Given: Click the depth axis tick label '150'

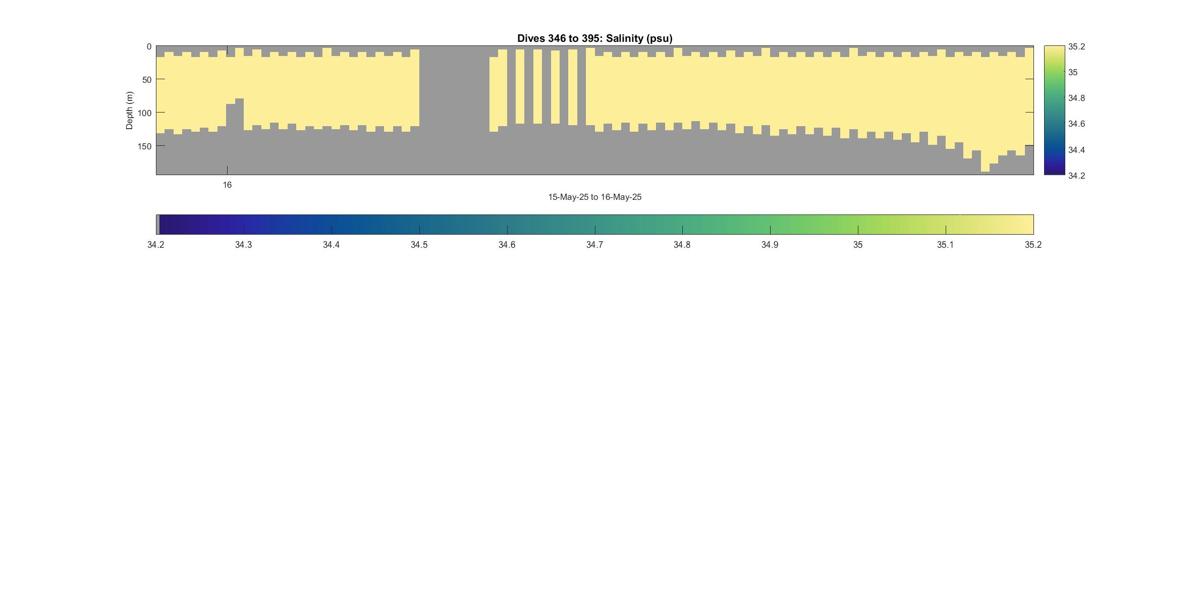Looking at the screenshot, I should click(x=145, y=146).
